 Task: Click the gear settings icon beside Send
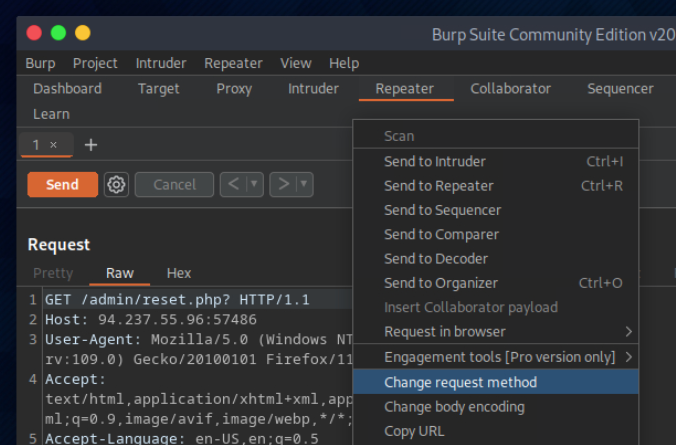click(117, 184)
